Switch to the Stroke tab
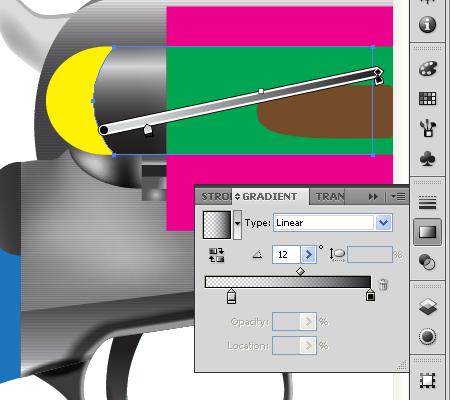The height and width of the screenshot is (400, 450). click(215, 197)
